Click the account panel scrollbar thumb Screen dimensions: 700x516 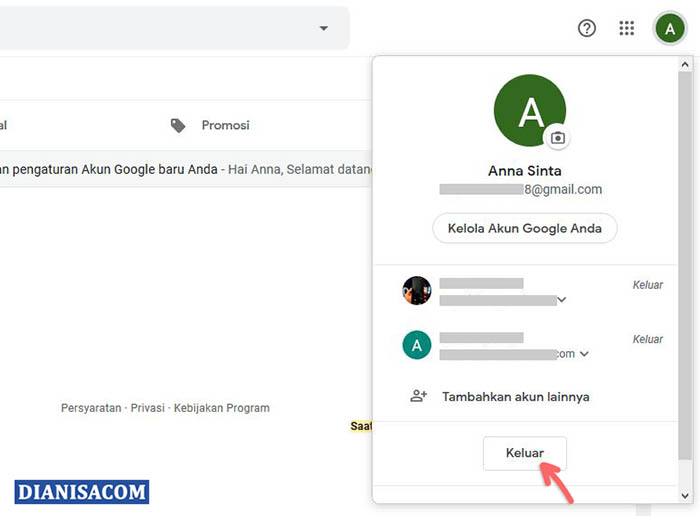click(685, 266)
